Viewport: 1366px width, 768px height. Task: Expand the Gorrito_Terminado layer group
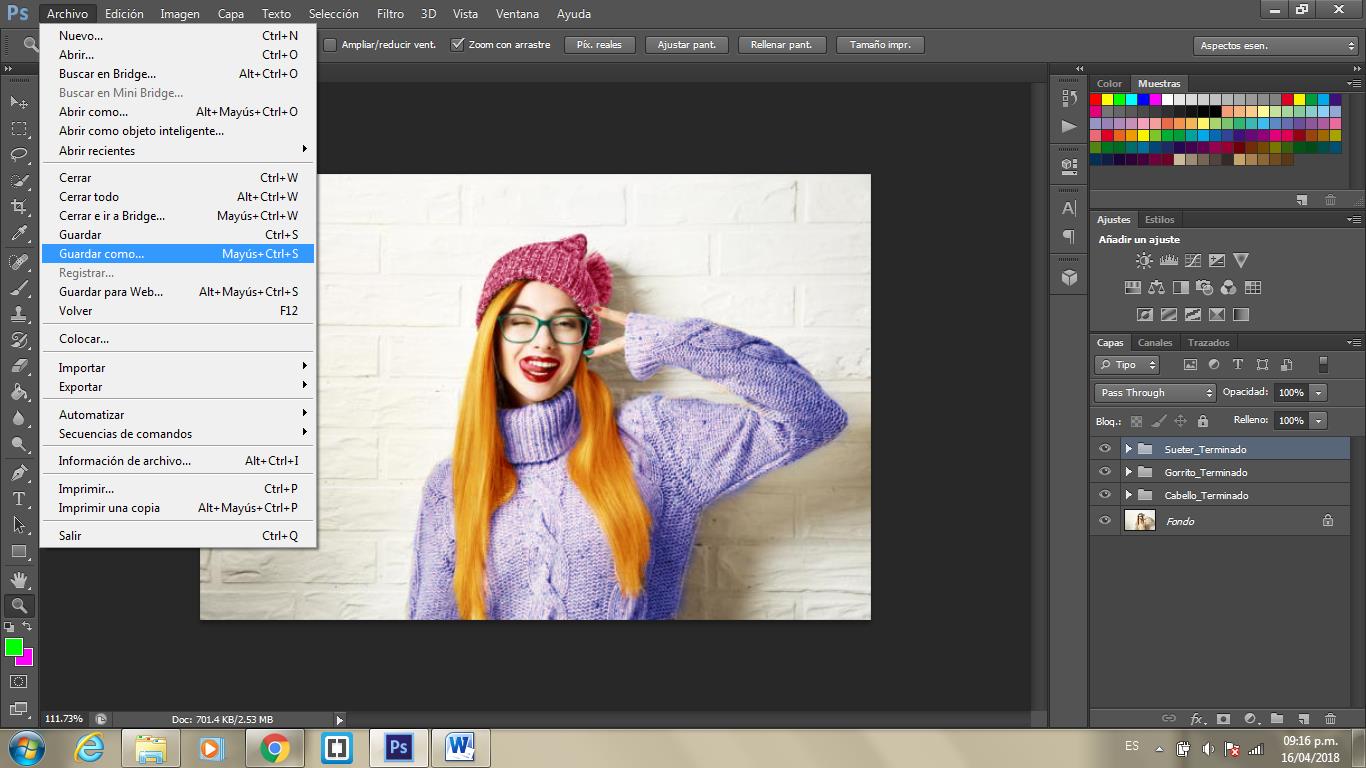(1129, 472)
